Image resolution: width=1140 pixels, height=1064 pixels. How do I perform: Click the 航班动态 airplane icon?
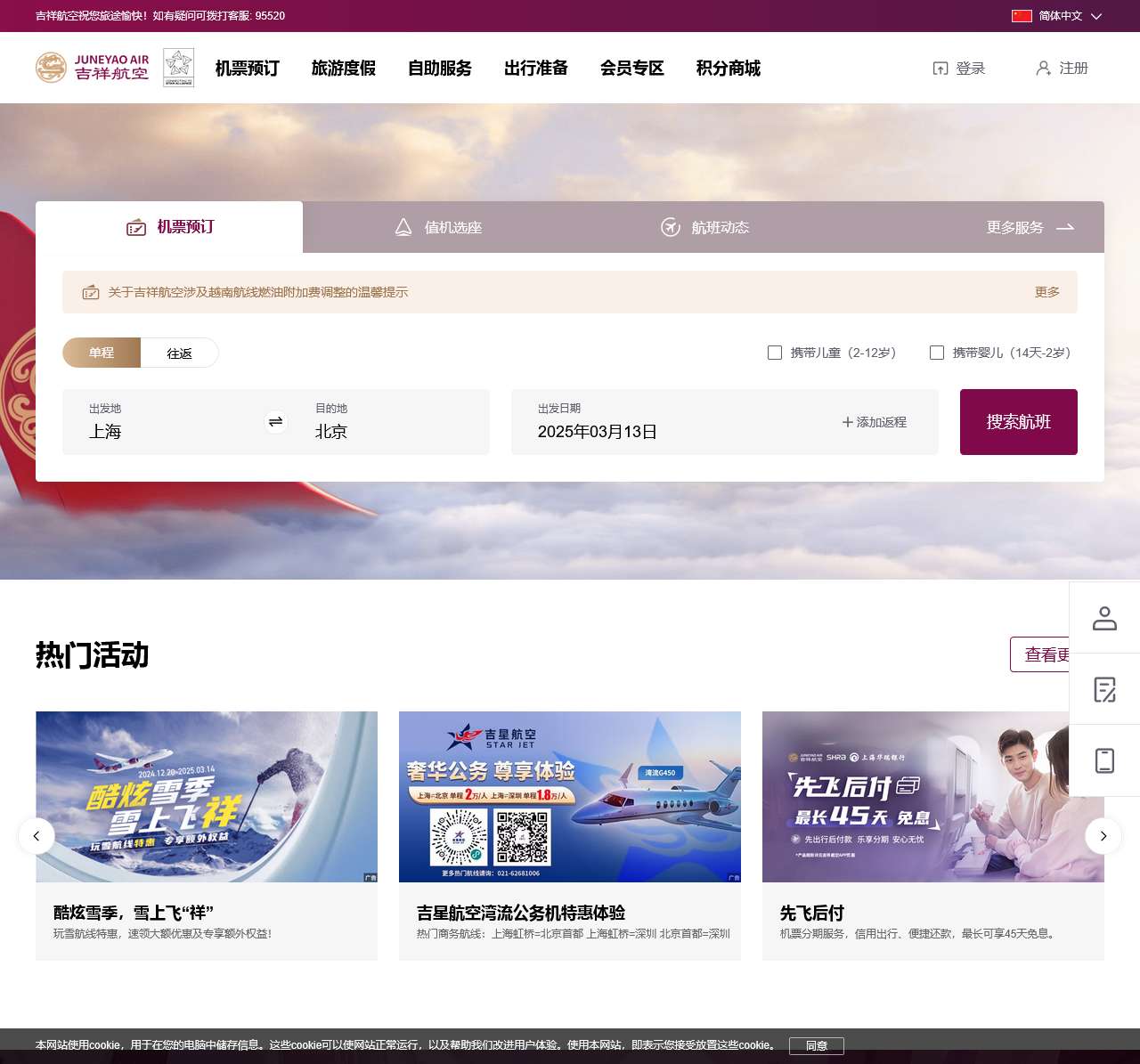(x=671, y=227)
